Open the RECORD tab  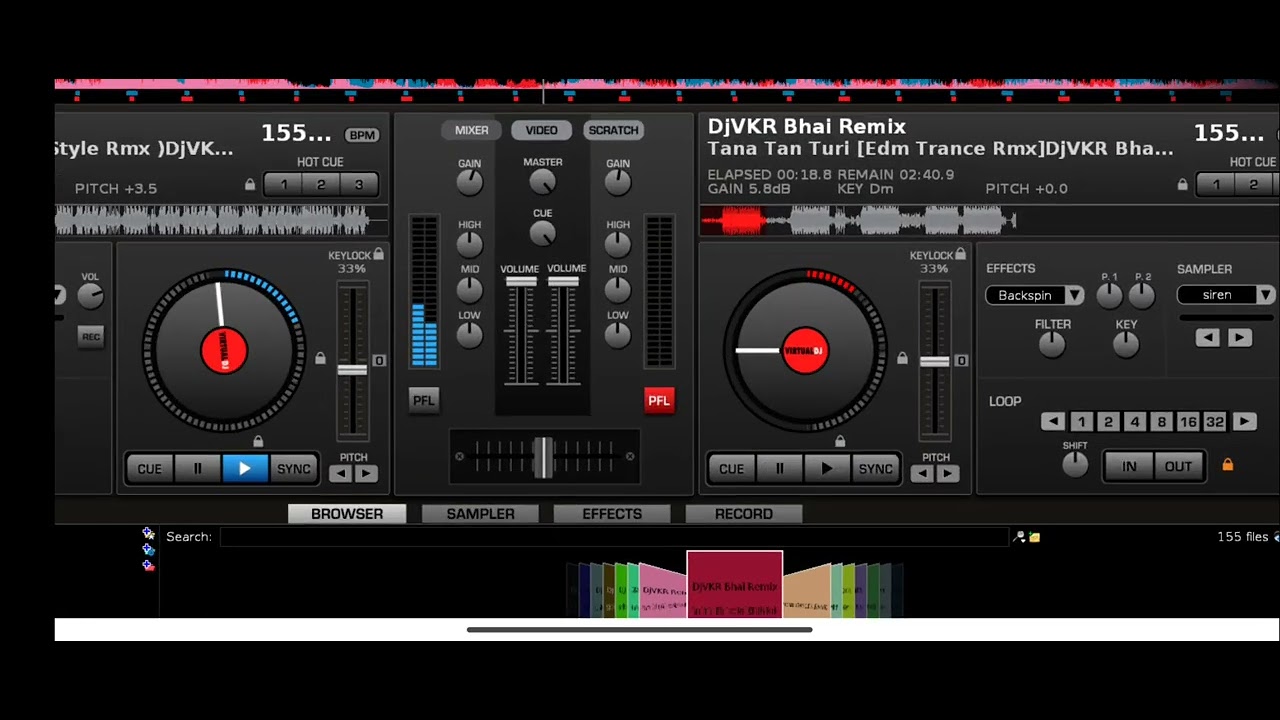744,513
